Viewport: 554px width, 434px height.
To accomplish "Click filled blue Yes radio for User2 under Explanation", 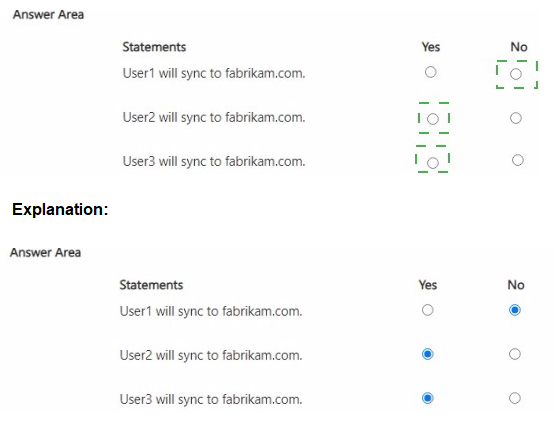I will 428,354.
